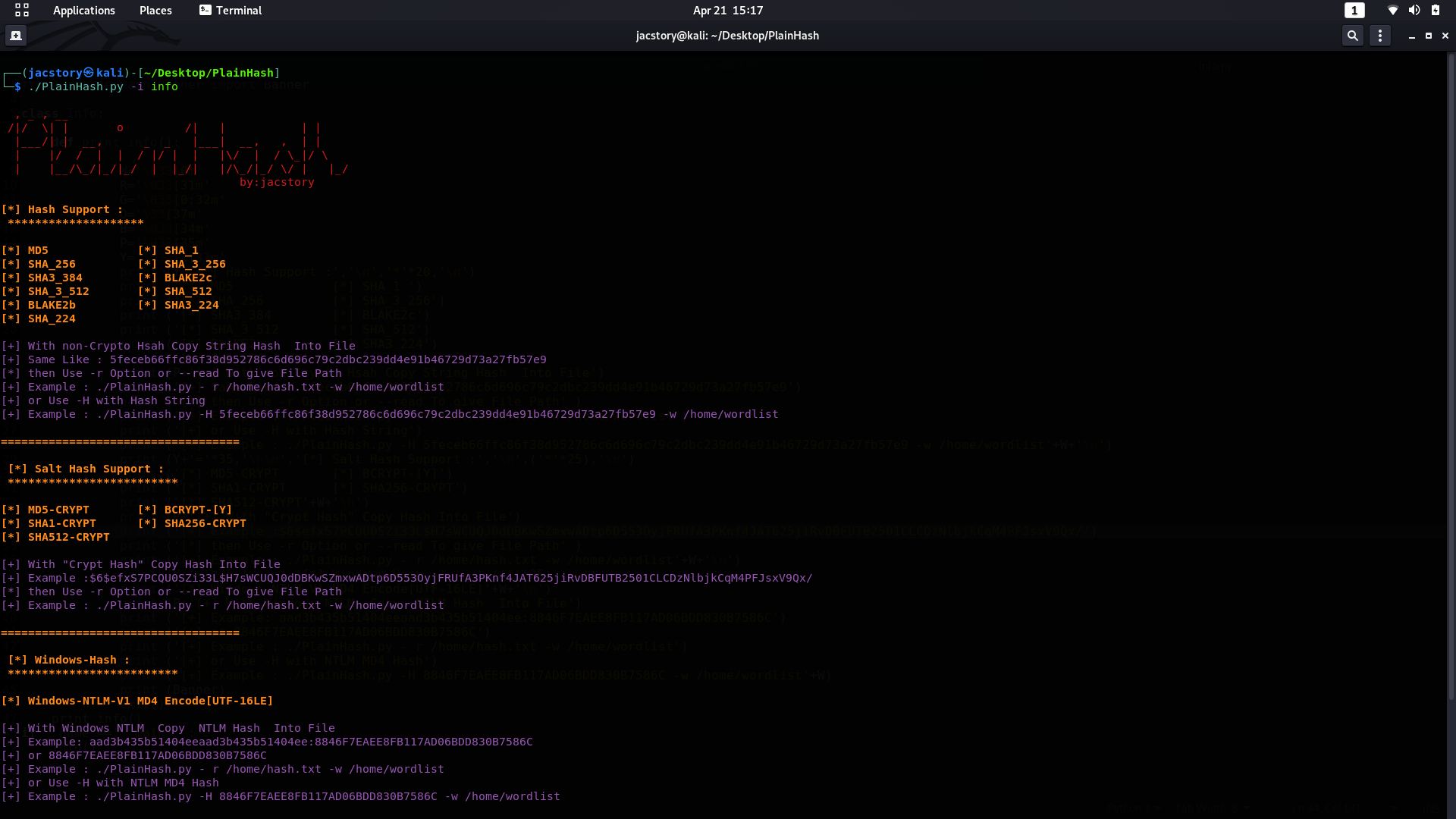Open the Wi-Fi network indicator
The height and width of the screenshot is (819, 1456).
tap(1392, 10)
